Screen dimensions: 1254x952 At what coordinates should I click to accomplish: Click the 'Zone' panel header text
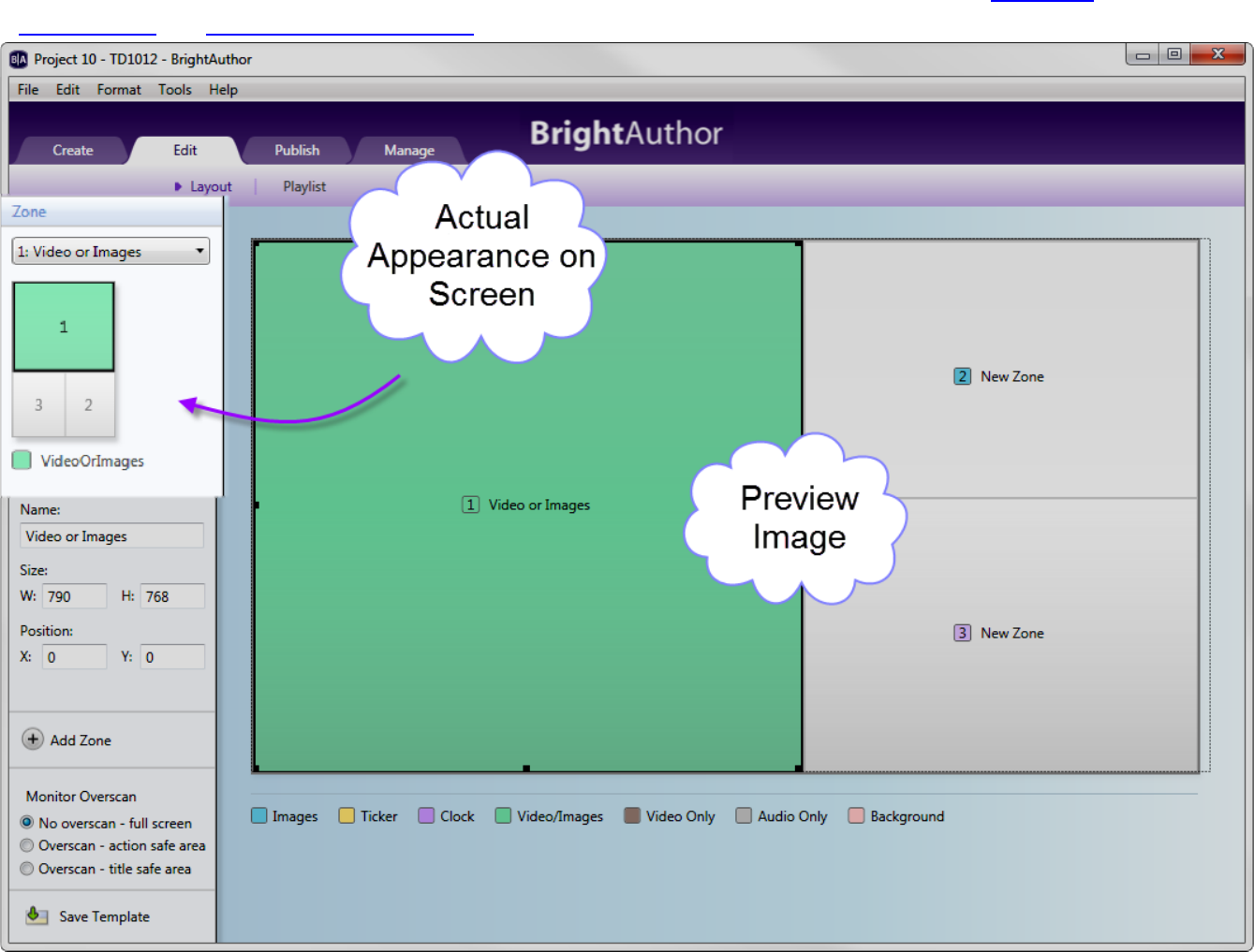29,212
